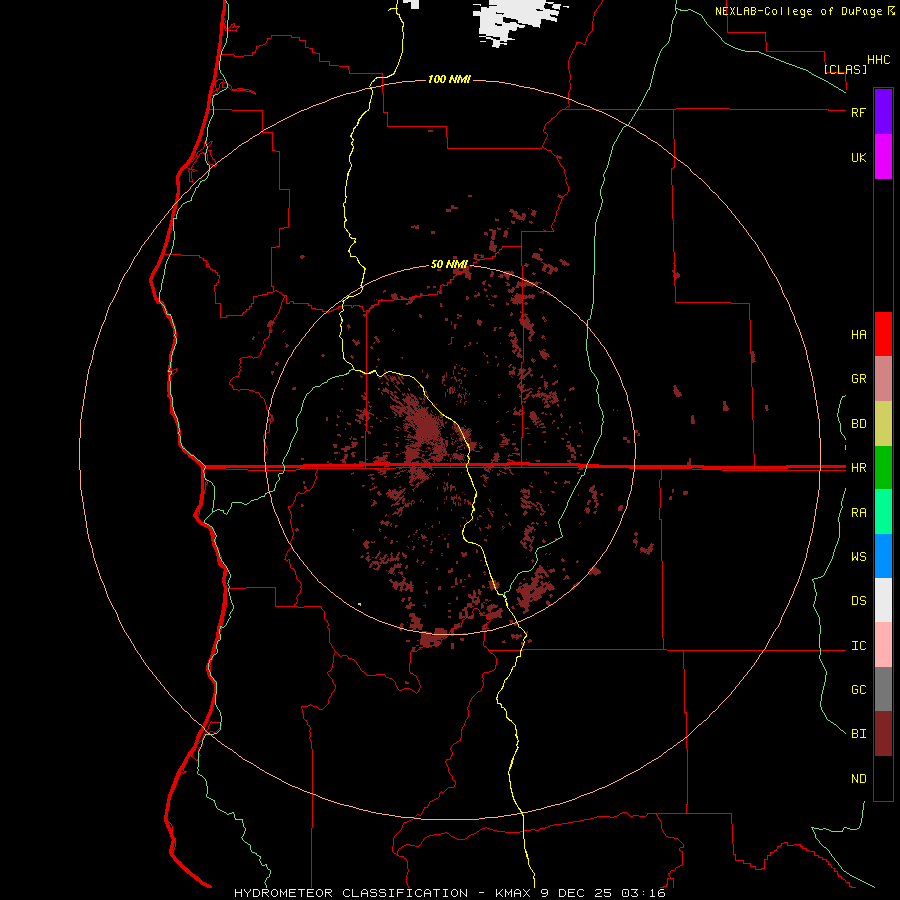Click the GR legend label
900x900 pixels.
(858, 379)
